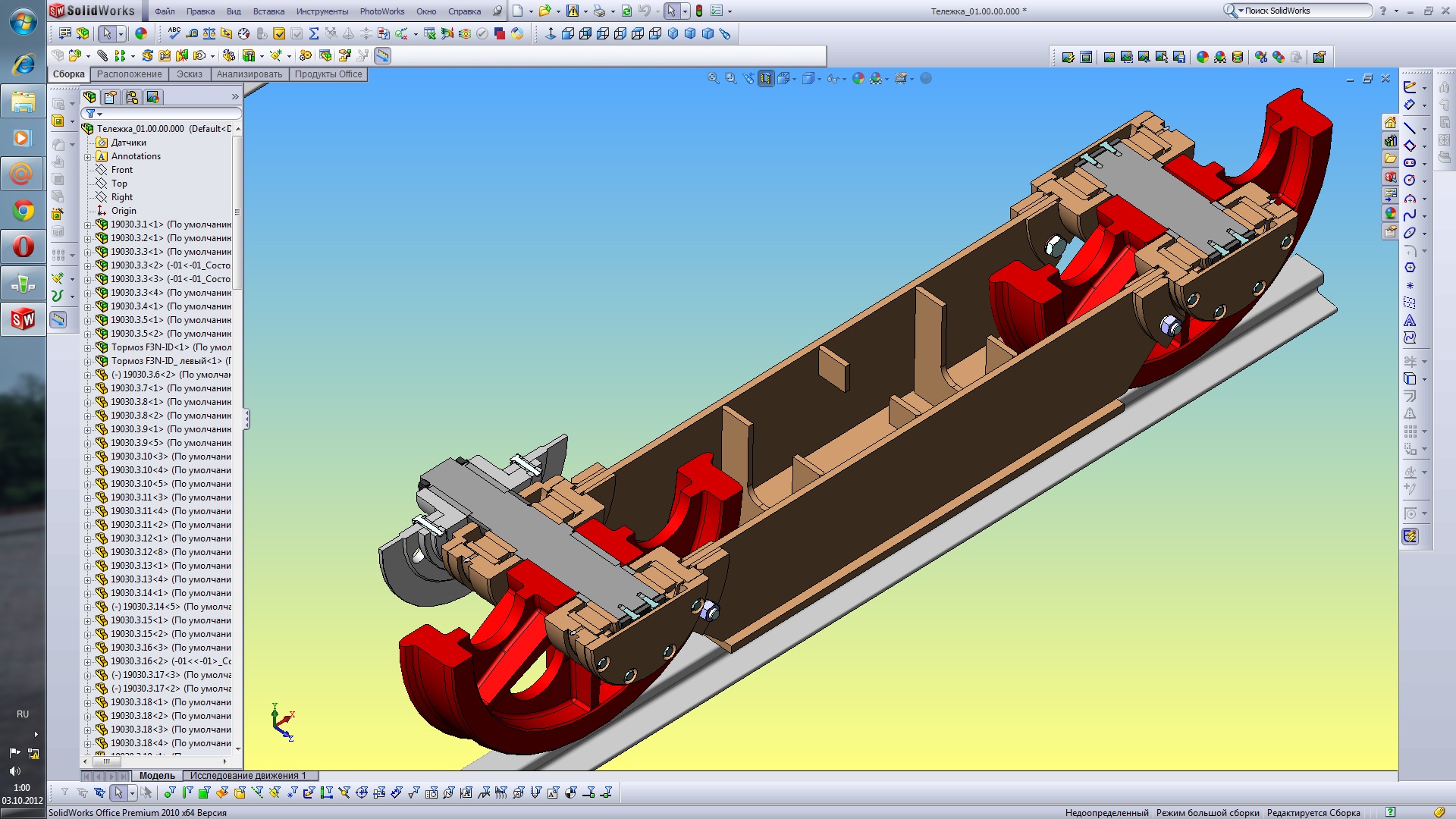Expand the 19030.3.18<1> tree node
This screenshot has height=819, width=1456.
tap(87, 703)
